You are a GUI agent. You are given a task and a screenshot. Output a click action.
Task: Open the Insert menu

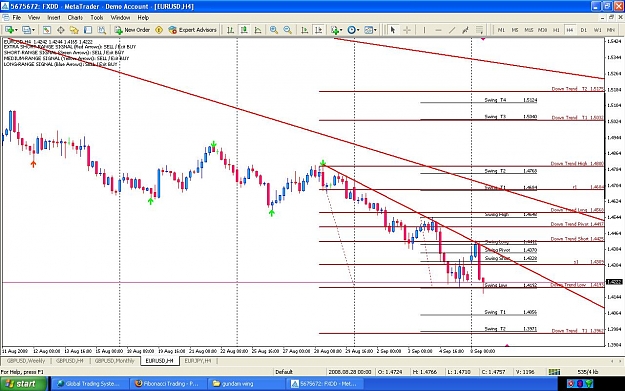(x=54, y=18)
